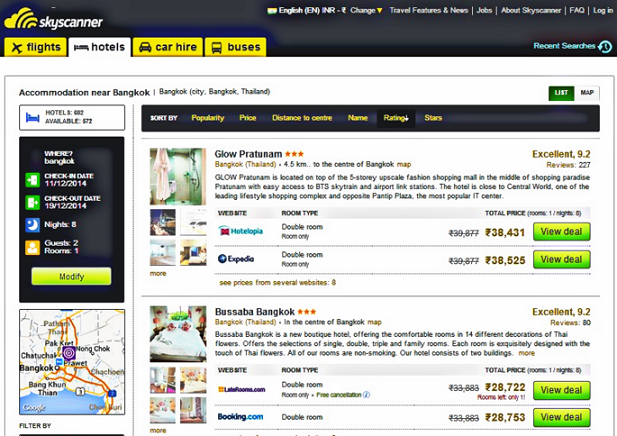View deal for LateRooms ₹28,722
Viewport: 617px width, 436px height.
562,390
